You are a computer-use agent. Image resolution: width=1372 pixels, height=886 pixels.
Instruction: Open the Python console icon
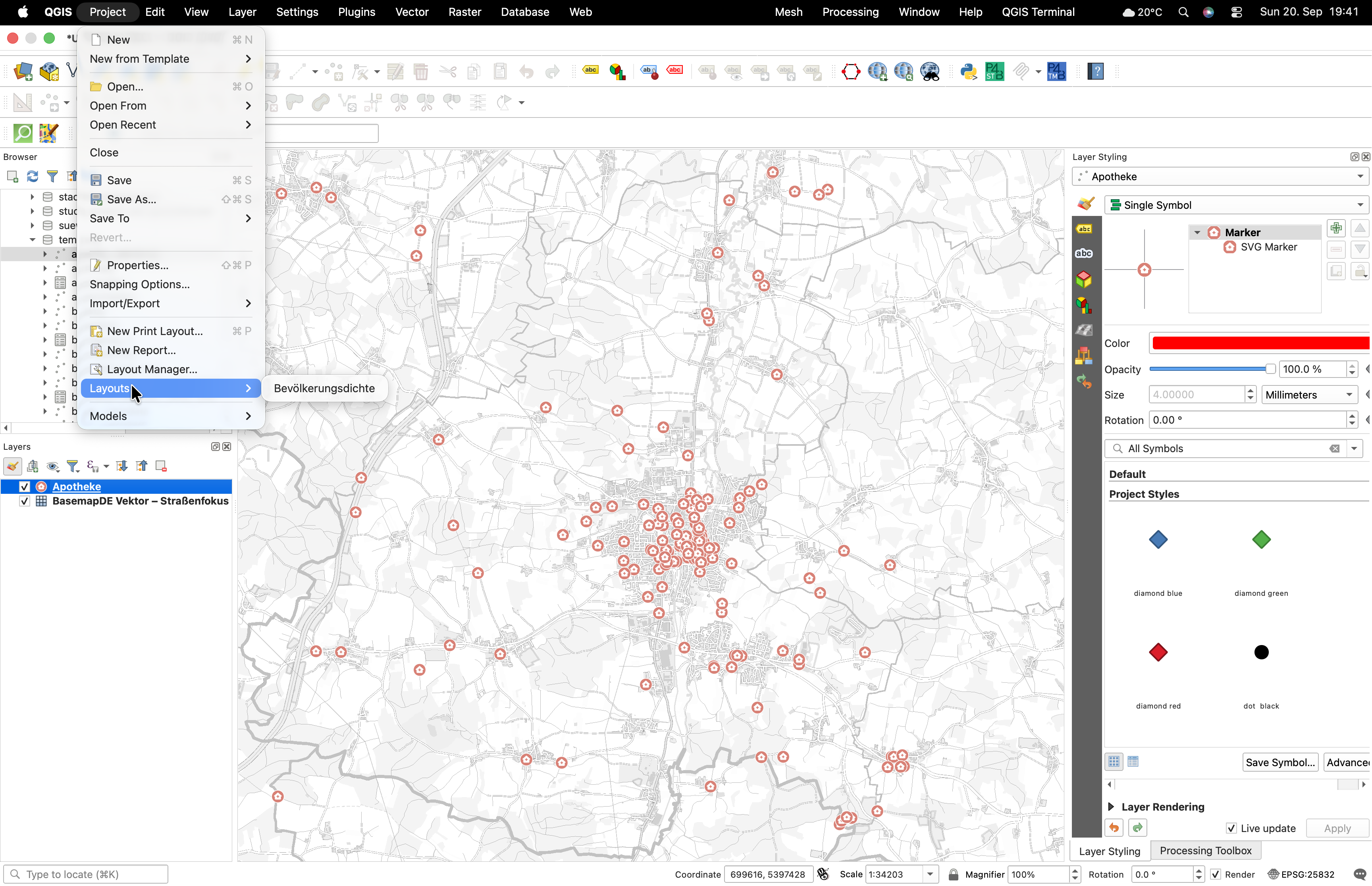coord(968,72)
